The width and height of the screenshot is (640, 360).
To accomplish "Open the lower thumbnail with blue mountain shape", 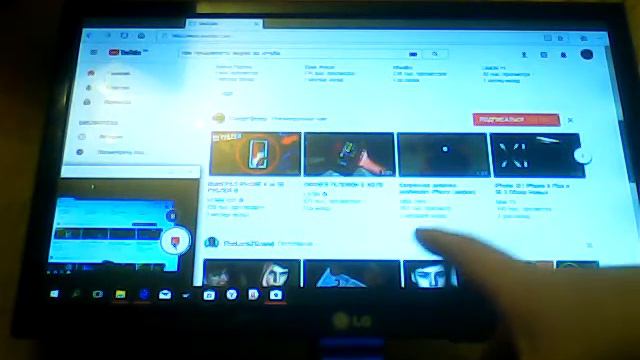I will point(352,274).
